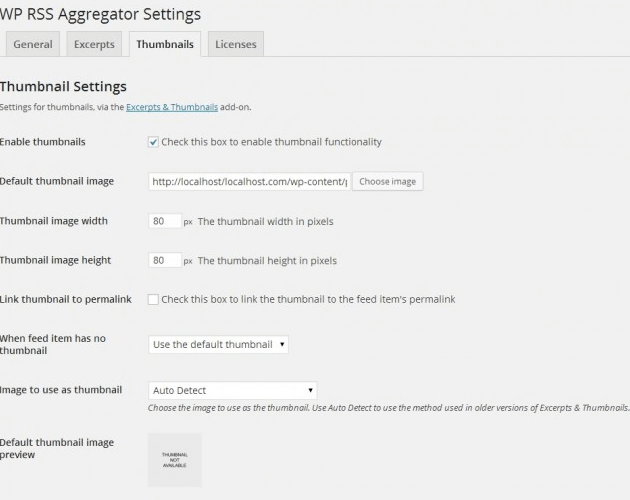Switch to the General tab
Viewport: 630px width, 500px height.
33,44
